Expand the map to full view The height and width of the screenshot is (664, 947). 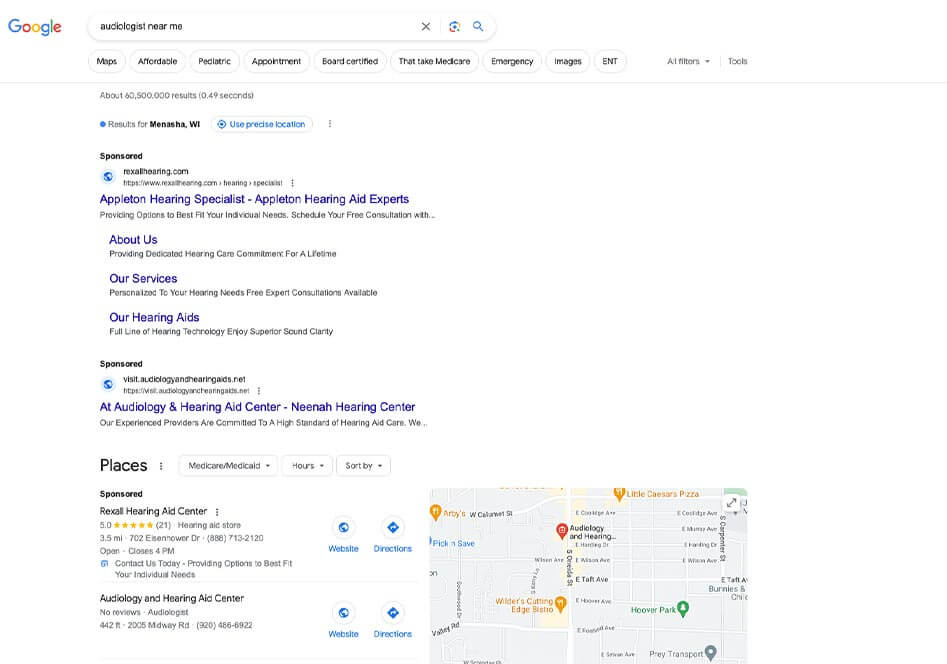[x=732, y=503]
